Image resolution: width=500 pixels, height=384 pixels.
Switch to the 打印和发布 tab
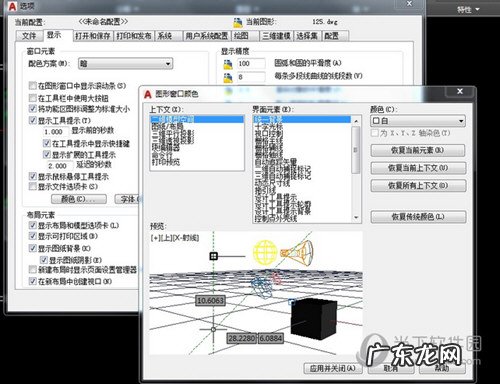tap(134, 36)
